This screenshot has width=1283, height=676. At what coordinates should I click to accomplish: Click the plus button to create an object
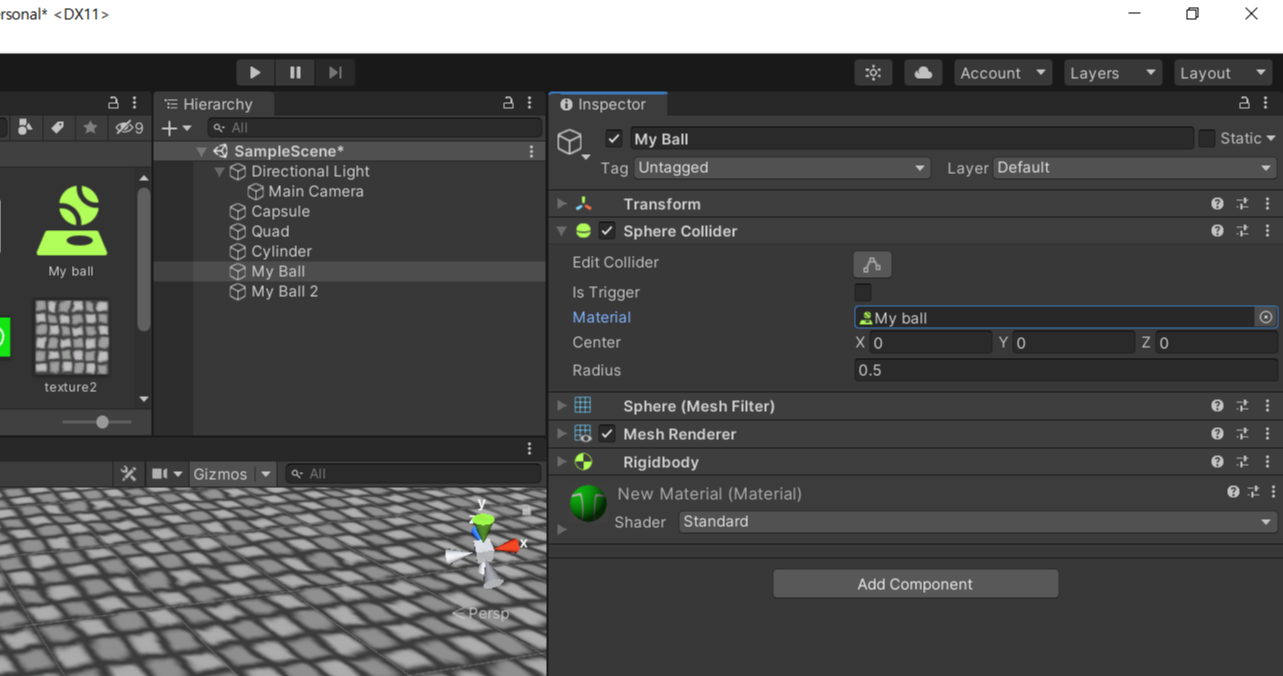[x=176, y=128]
